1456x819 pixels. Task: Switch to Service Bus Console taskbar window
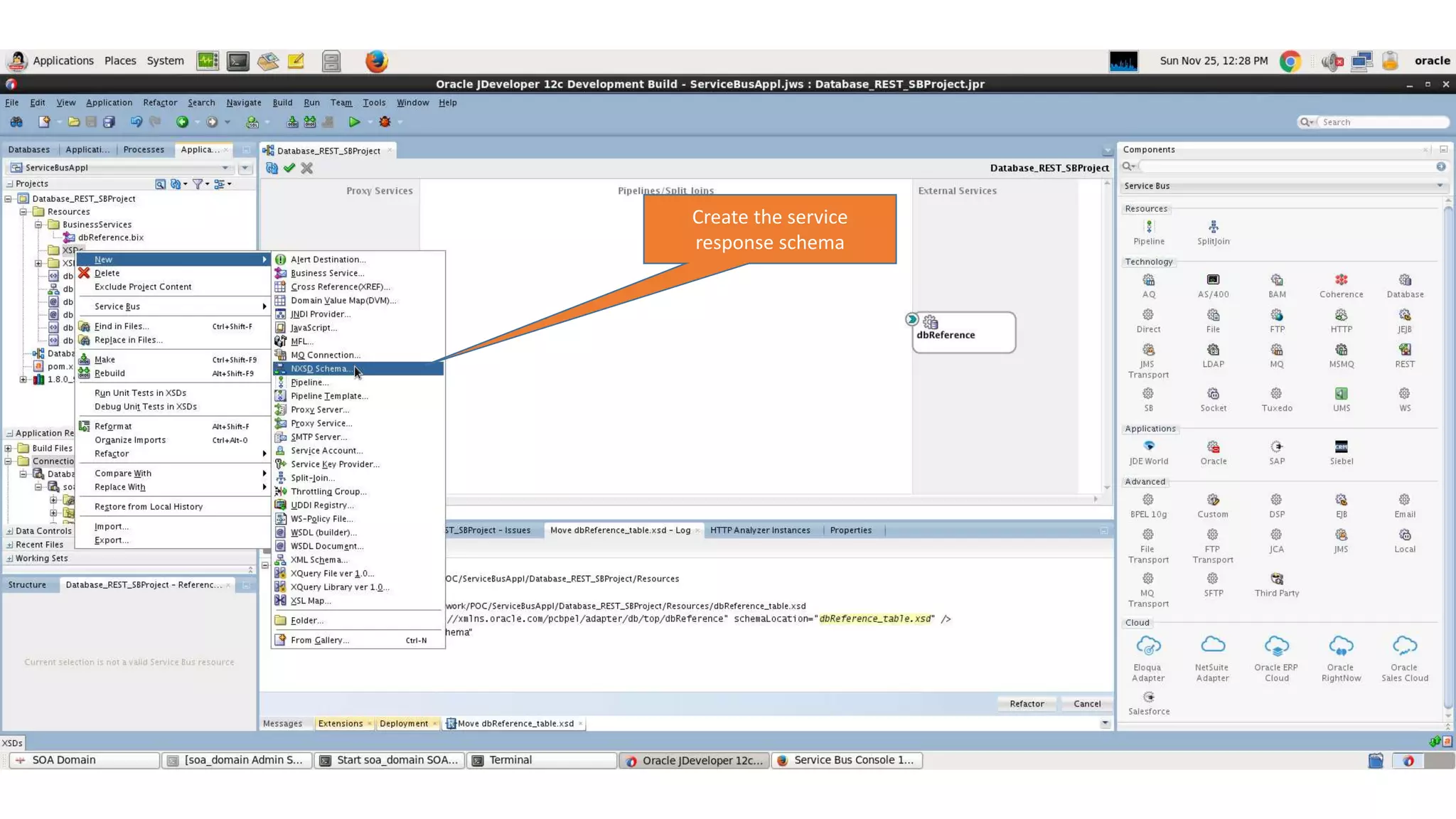click(847, 760)
